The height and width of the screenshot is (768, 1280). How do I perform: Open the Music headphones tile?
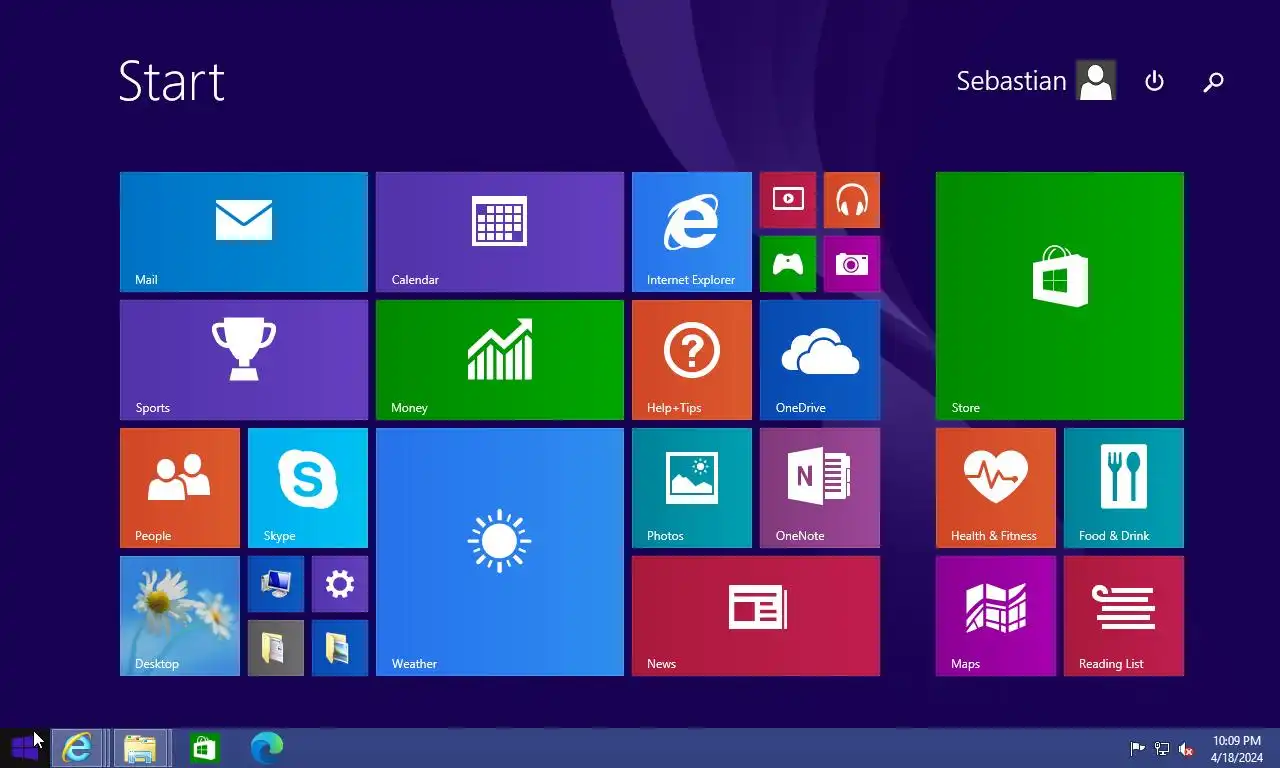pos(852,200)
